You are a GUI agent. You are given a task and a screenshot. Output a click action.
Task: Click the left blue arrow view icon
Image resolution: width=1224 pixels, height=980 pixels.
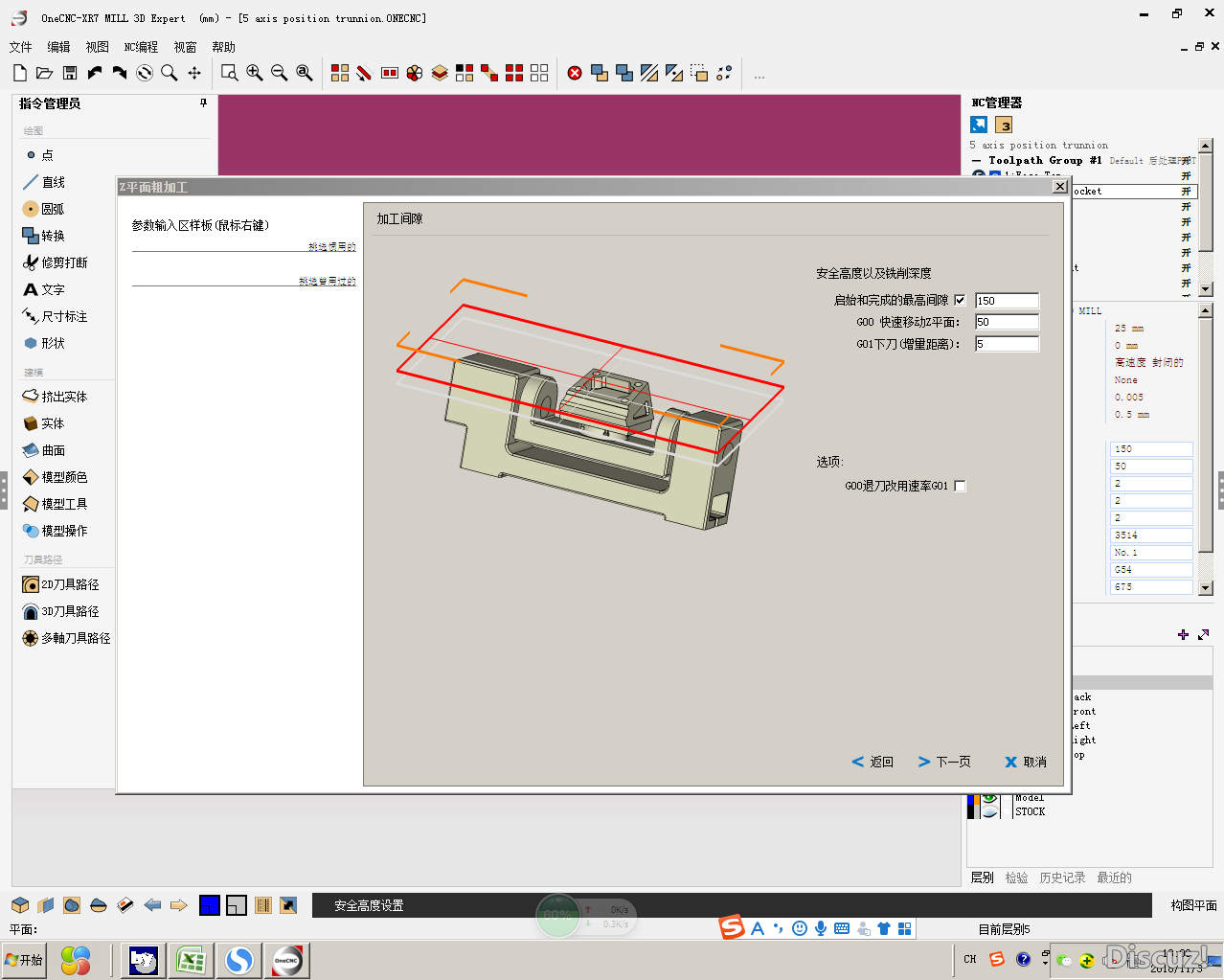pyautogui.click(x=152, y=905)
